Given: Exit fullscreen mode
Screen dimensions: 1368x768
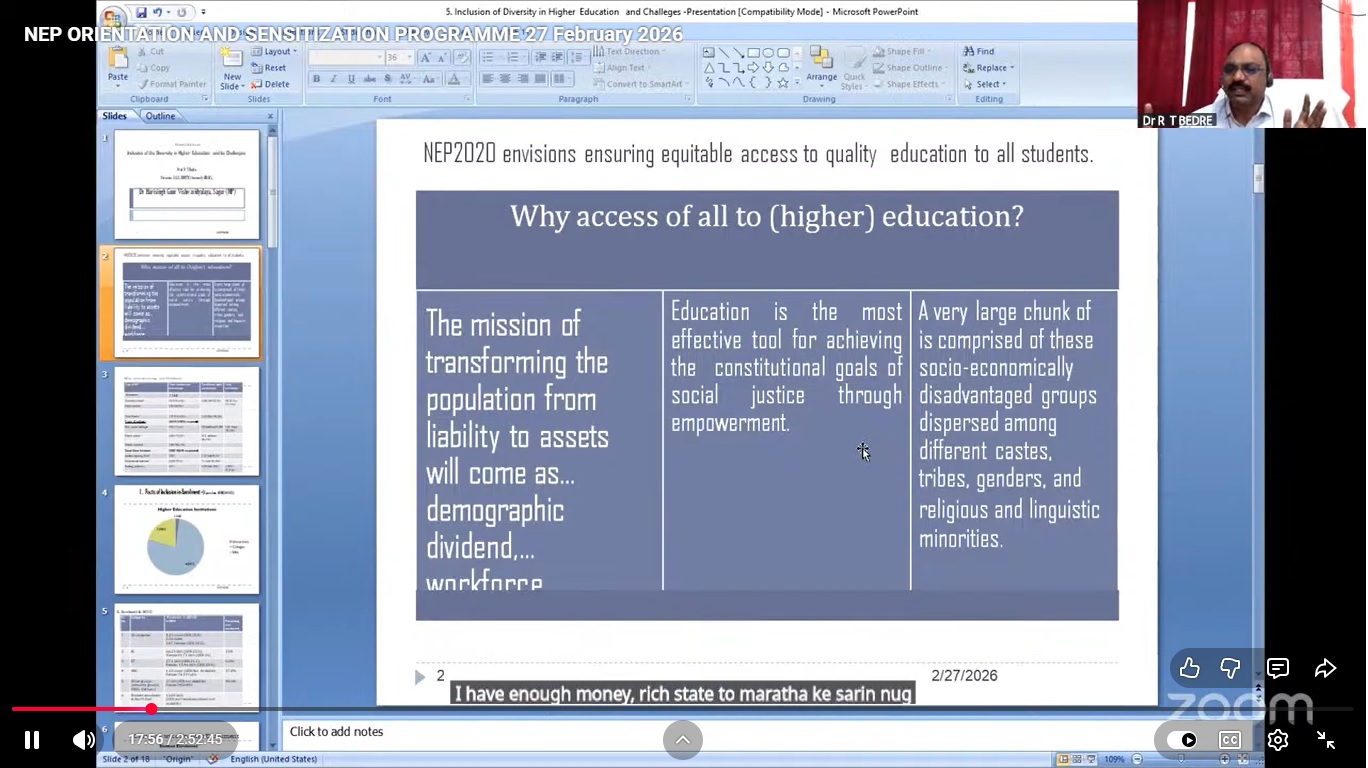Looking at the screenshot, I should point(1325,740).
